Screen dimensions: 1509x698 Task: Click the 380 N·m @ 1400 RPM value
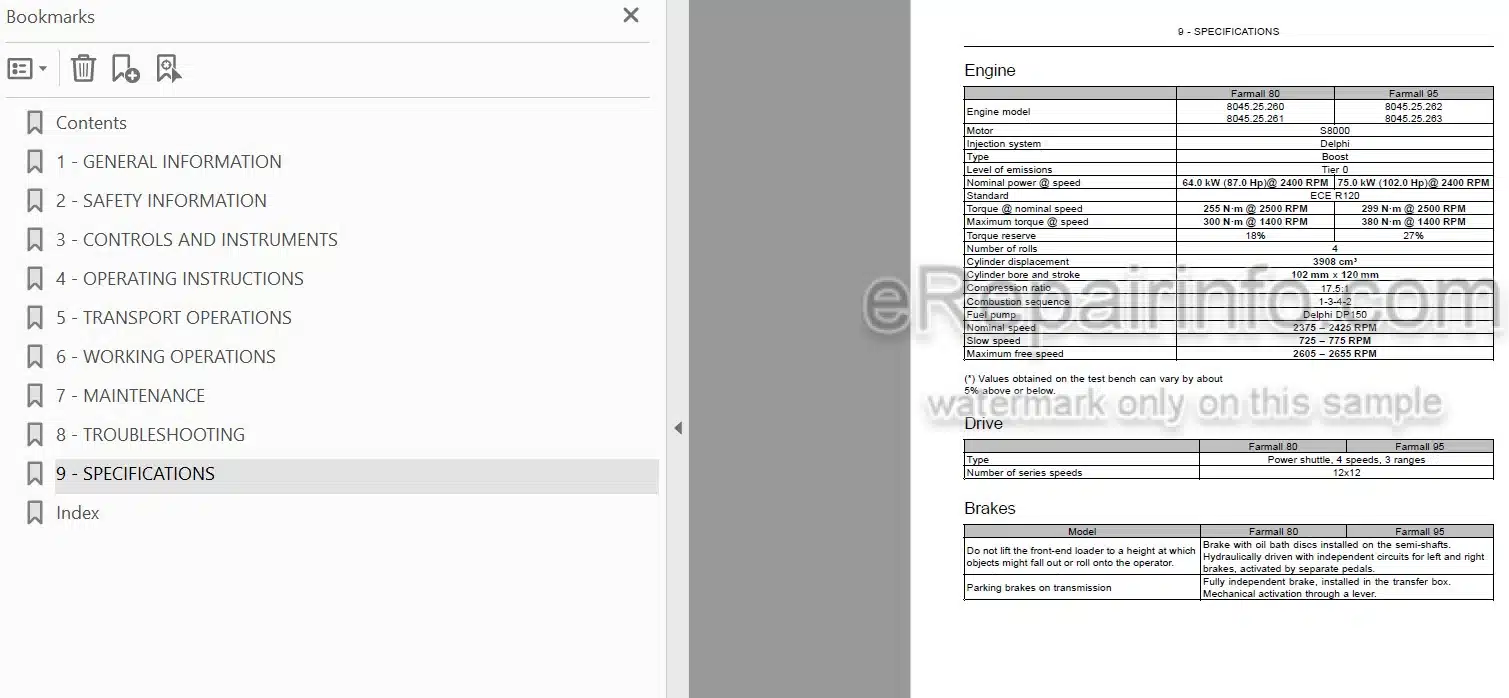coord(1413,222)
